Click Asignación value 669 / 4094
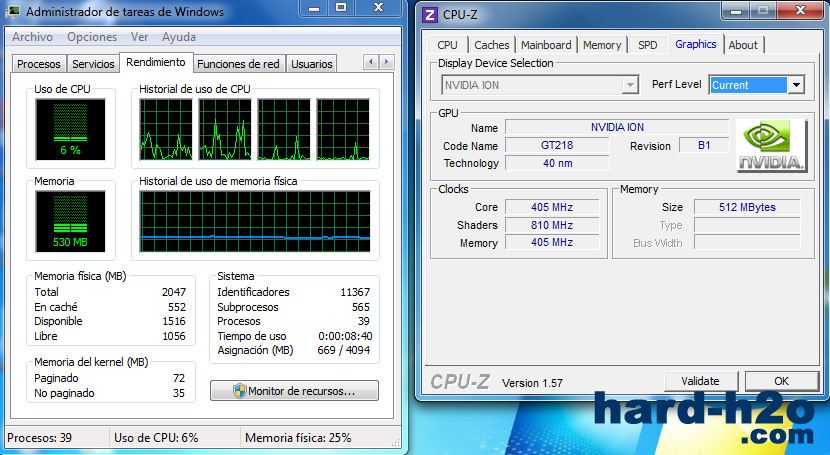 click(344, 350)
